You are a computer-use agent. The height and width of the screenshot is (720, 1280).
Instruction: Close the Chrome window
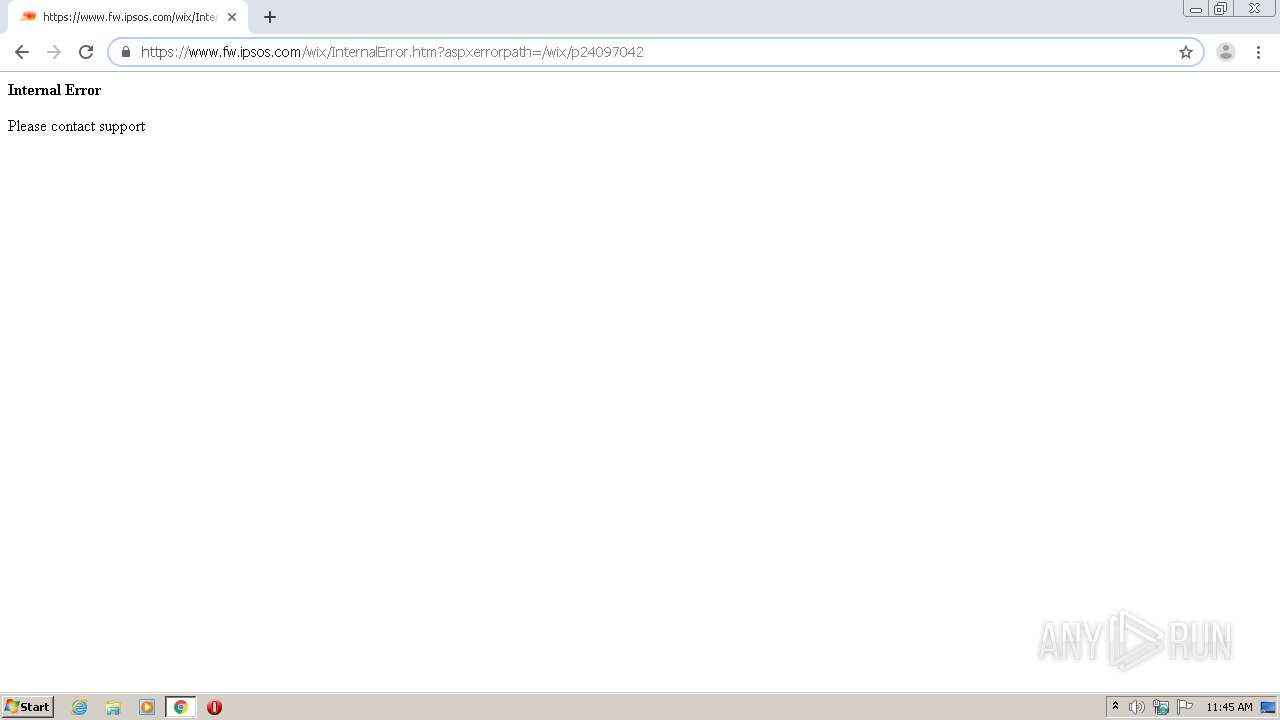click(x=1255, y=9)
